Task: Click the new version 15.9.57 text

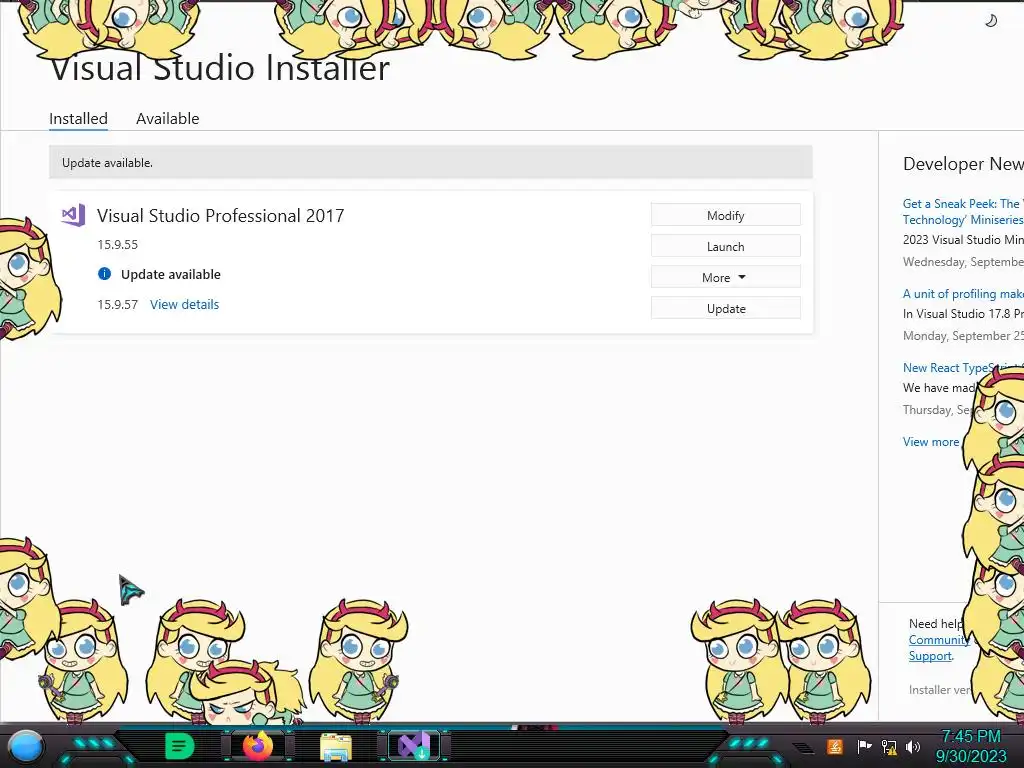Action: pos(118,304)
